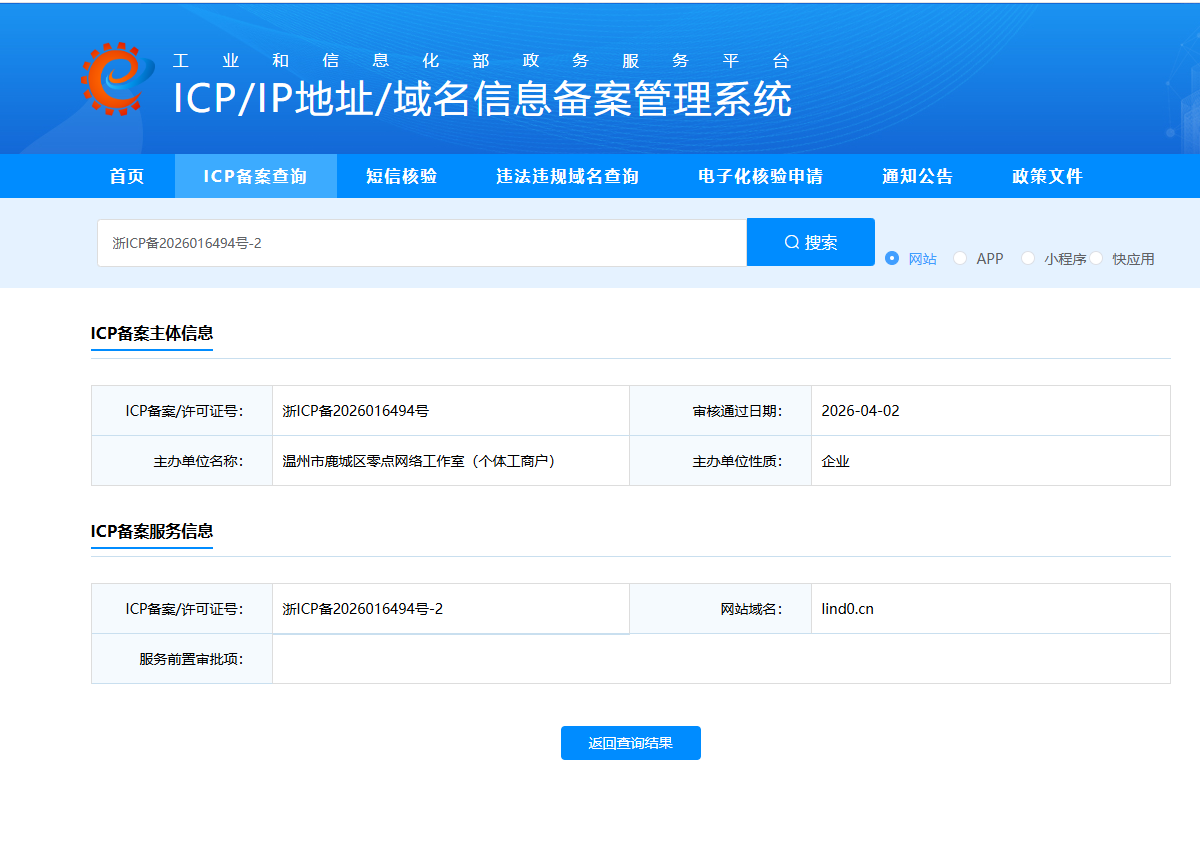Open the 首页 nav tab
1200x849 pixels.
(x=127, y=176)
